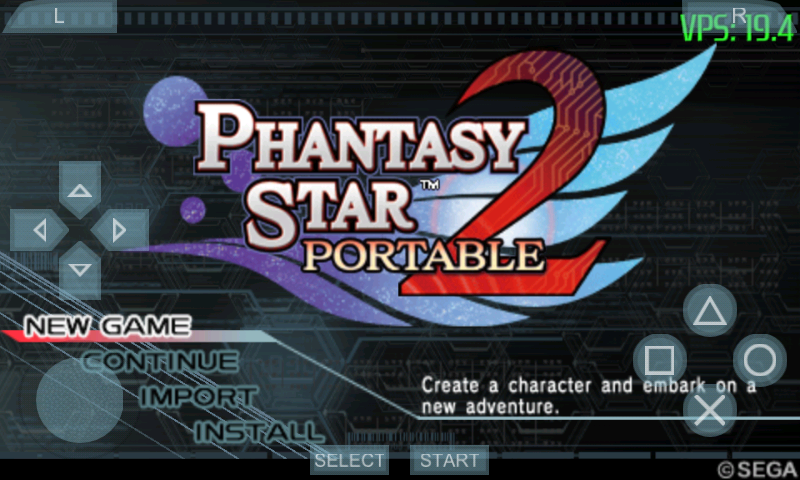Tap the triangle action button
Image resolution: width=800 pixels, height=480 pixels.
coord(710,311)
